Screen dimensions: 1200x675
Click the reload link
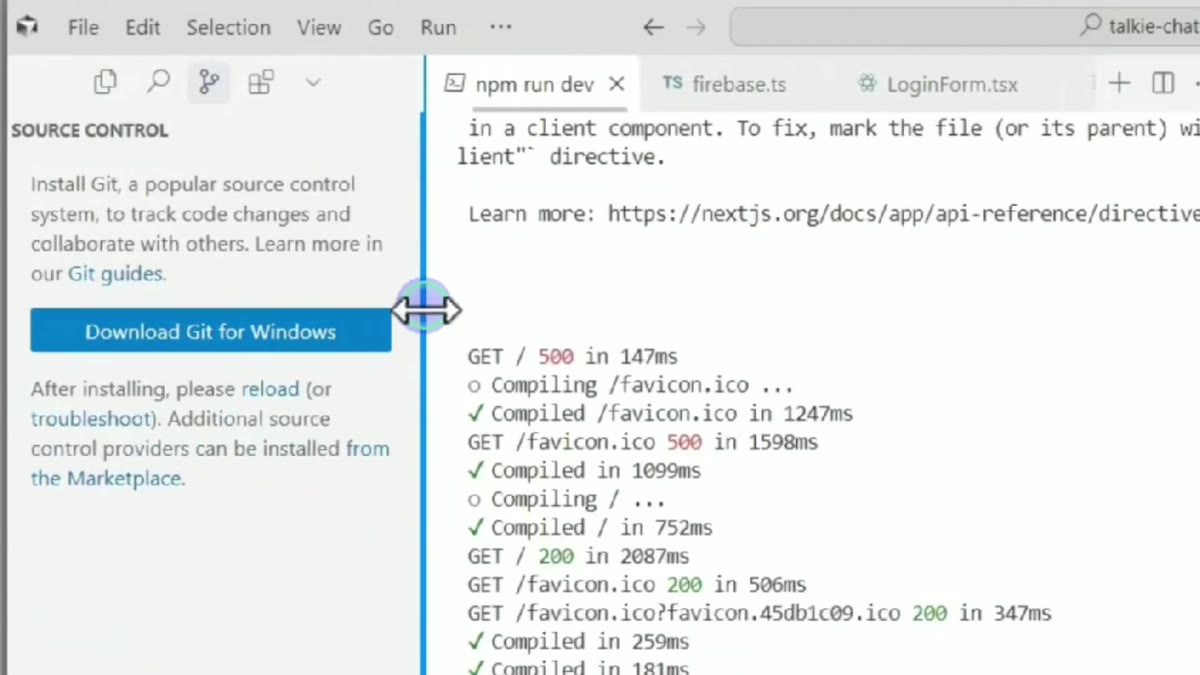tap(270, 388)
